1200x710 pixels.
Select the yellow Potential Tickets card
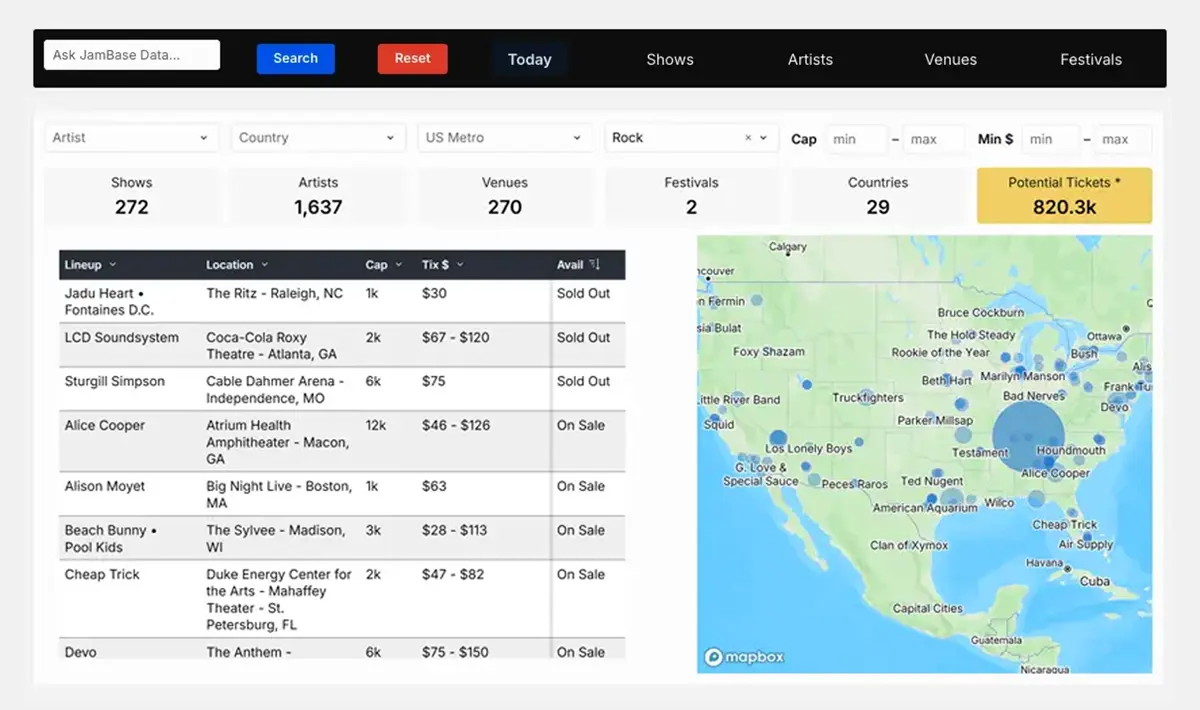point(1064,195)
